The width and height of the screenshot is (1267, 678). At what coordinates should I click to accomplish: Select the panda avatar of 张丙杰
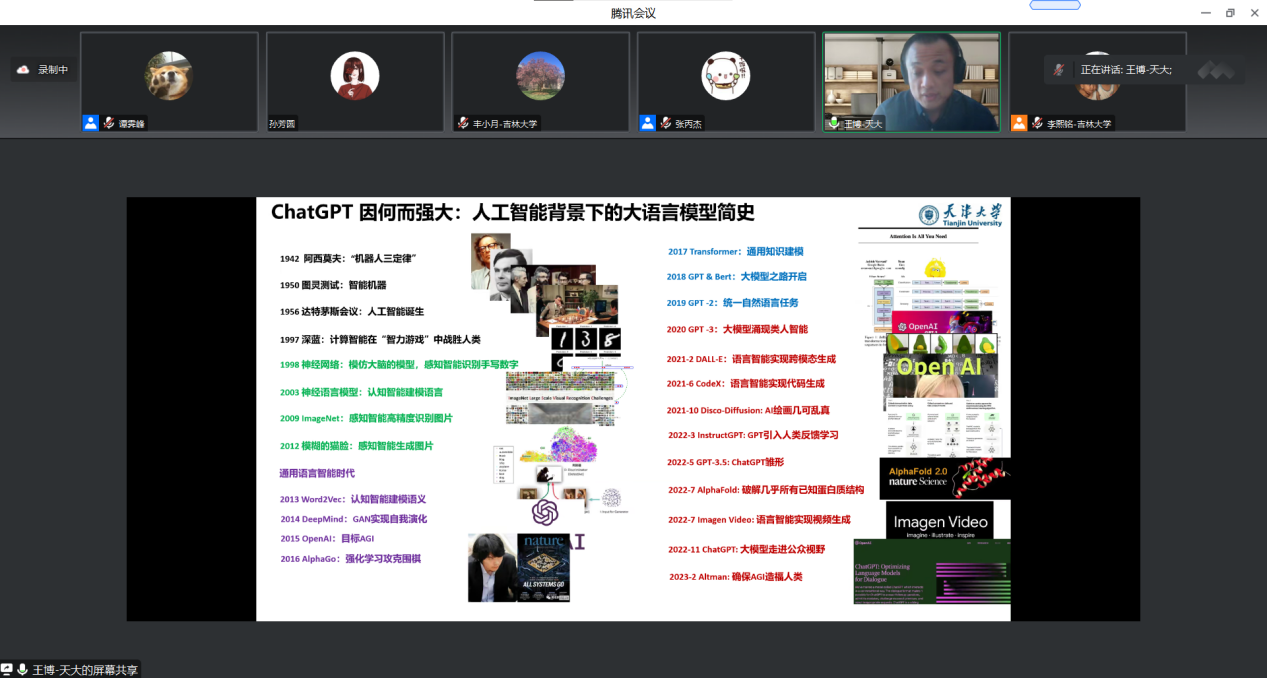(726, 76)
